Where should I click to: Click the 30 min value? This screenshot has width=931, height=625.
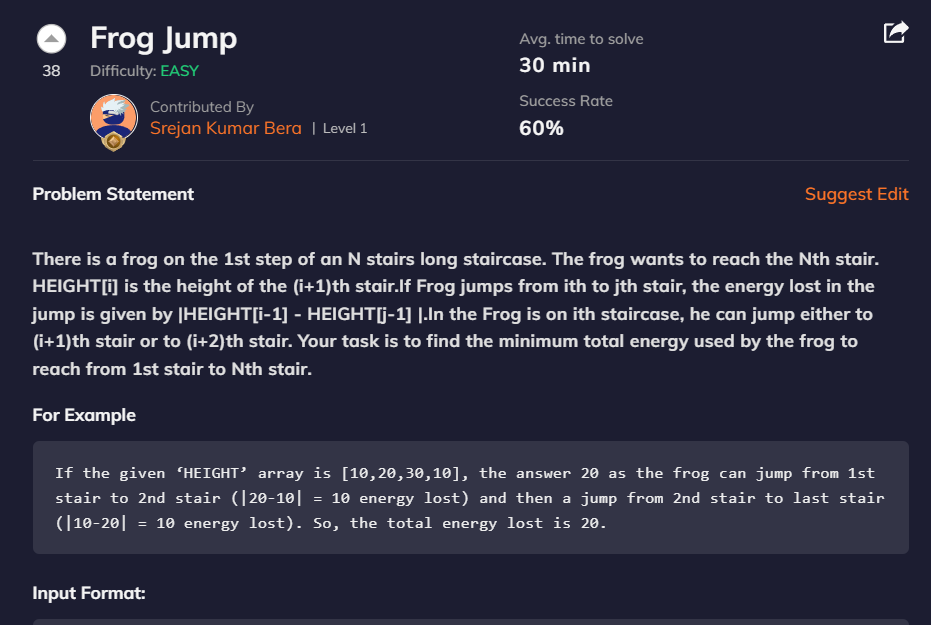tap(555, 65)
